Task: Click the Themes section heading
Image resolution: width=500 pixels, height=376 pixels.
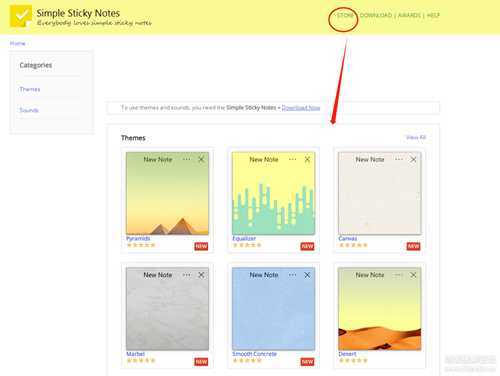Action: click(x=133, y=138)
